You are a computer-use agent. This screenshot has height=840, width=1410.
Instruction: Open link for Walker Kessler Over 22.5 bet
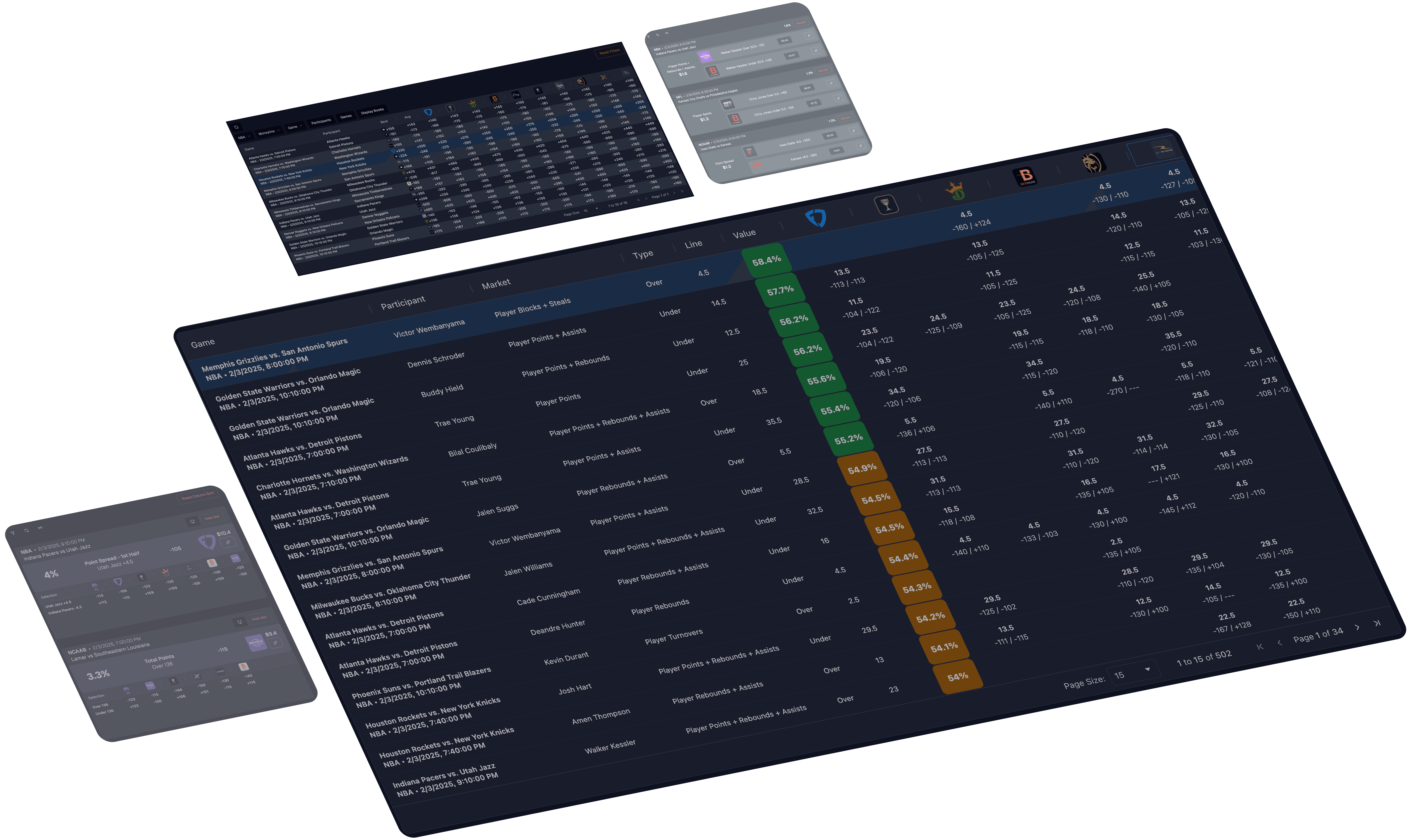[x=809, y=36]
